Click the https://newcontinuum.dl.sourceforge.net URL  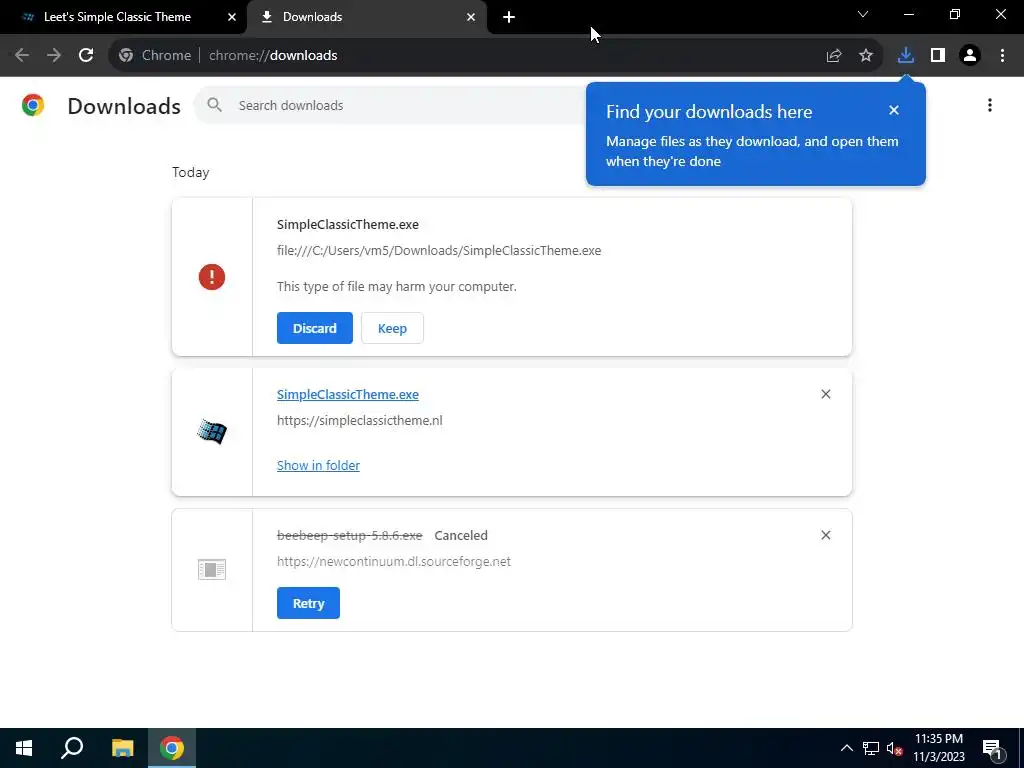point(394,562)
